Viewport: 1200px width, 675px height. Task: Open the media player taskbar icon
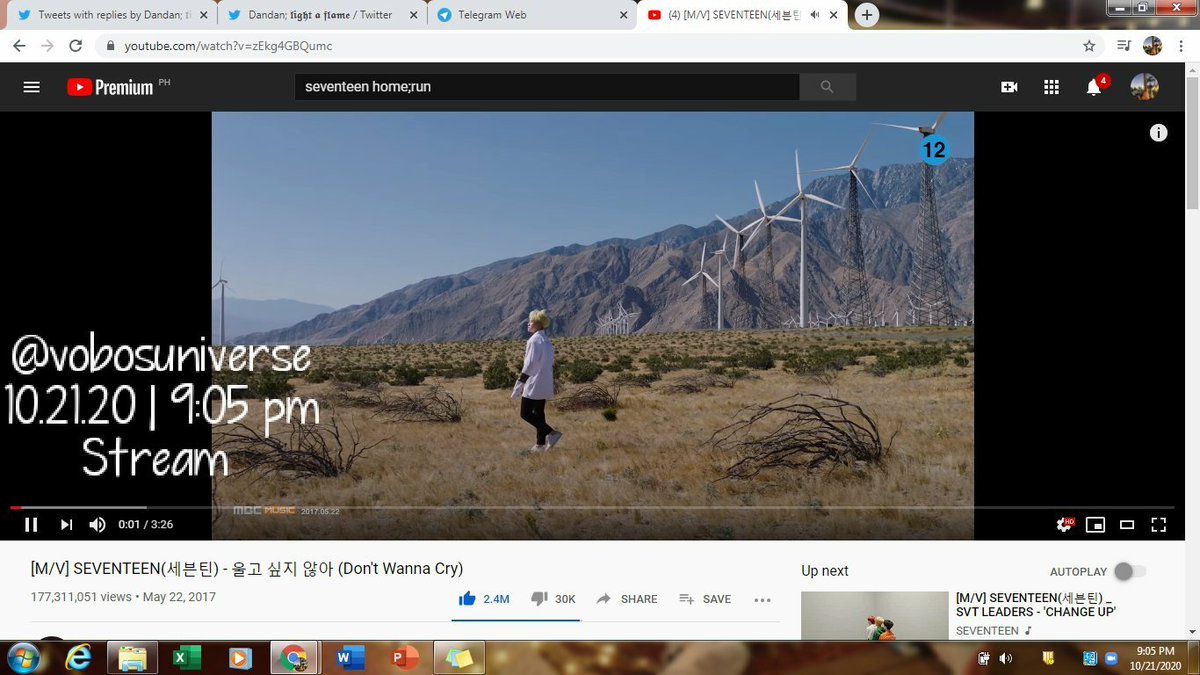point(240,658)
